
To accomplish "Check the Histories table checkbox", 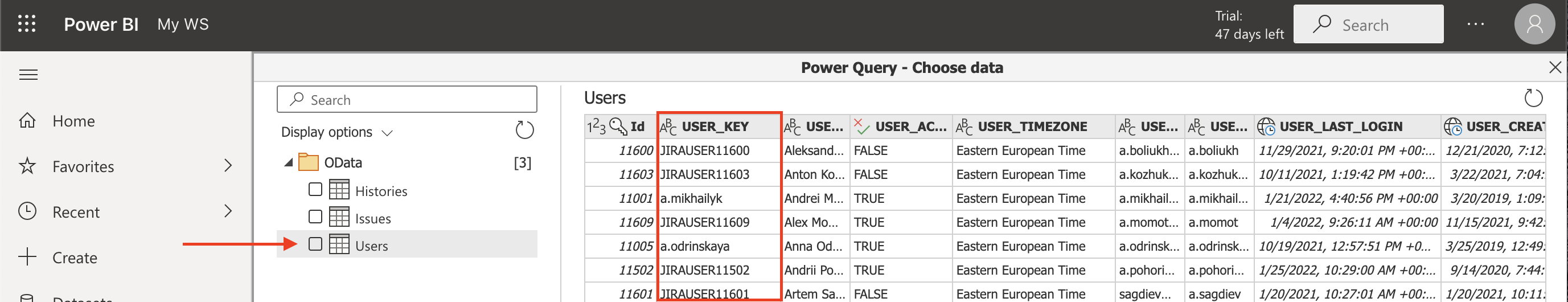I will 315,190.
